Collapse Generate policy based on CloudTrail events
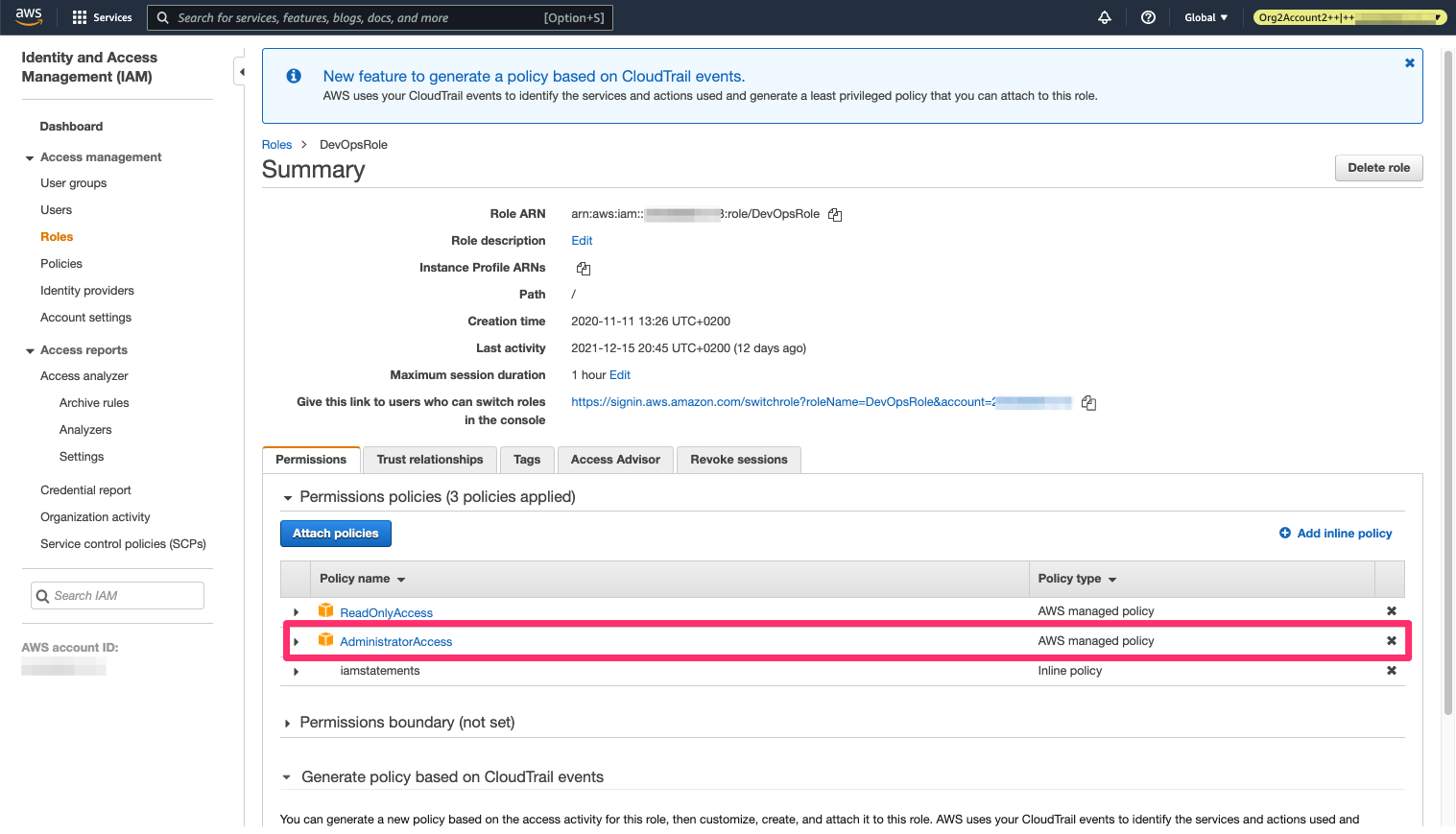 (287, 777)
